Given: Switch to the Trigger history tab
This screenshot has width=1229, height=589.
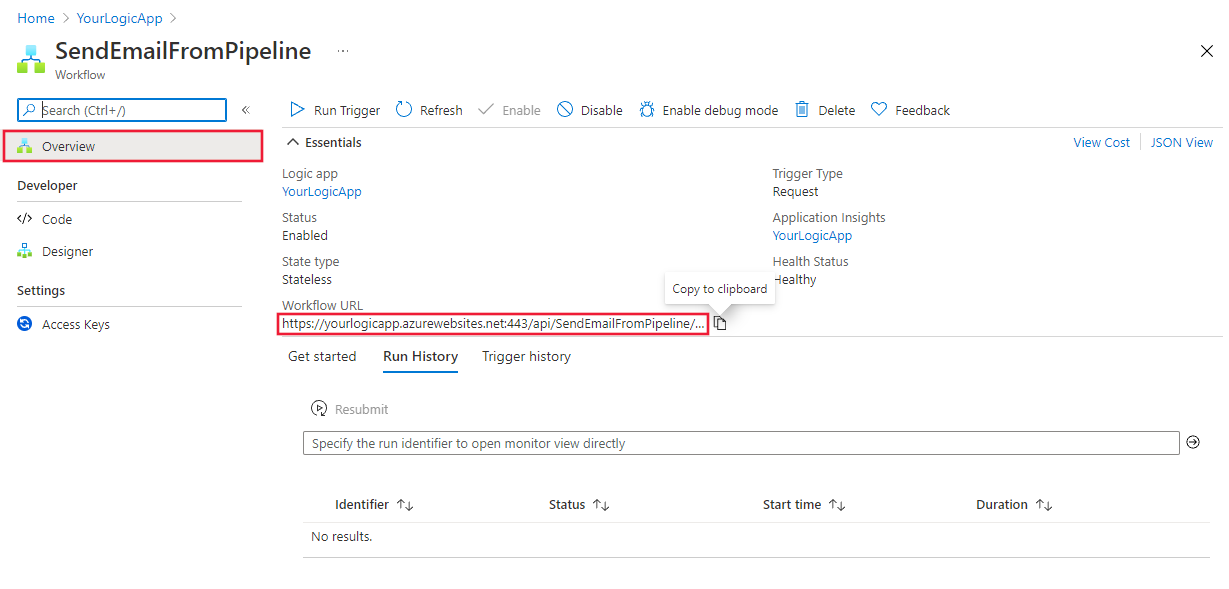Looking at the screenshot, I should tap(526, 356).
